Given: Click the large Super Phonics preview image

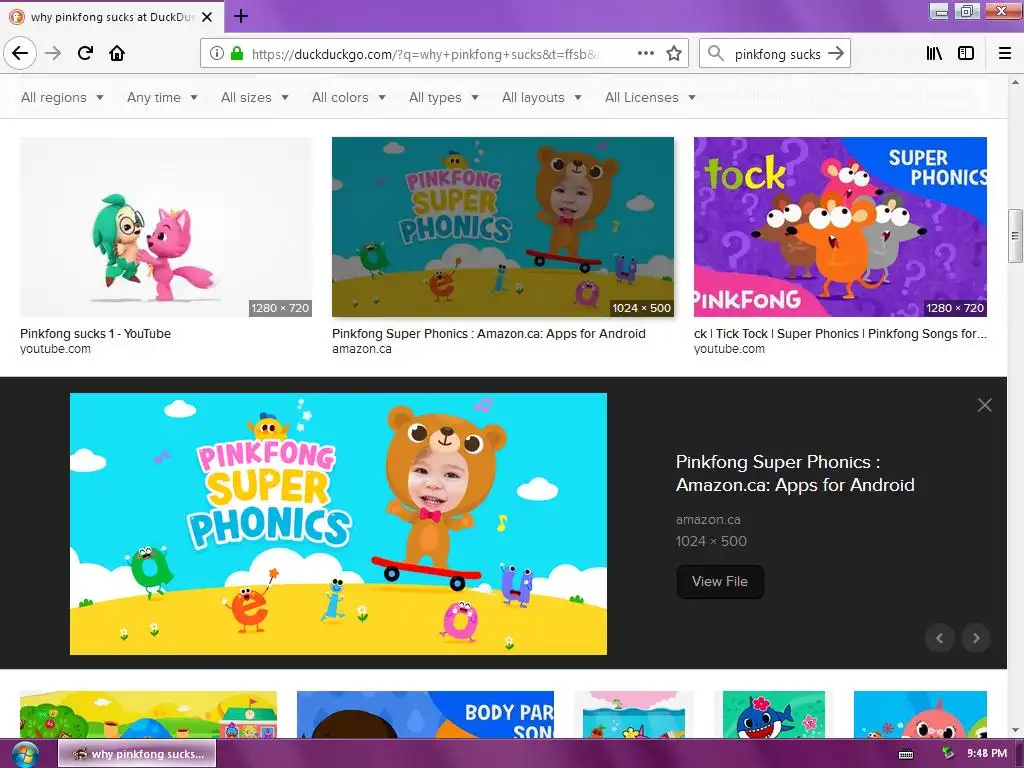Looking at the screenshot, I should [338, 524].
